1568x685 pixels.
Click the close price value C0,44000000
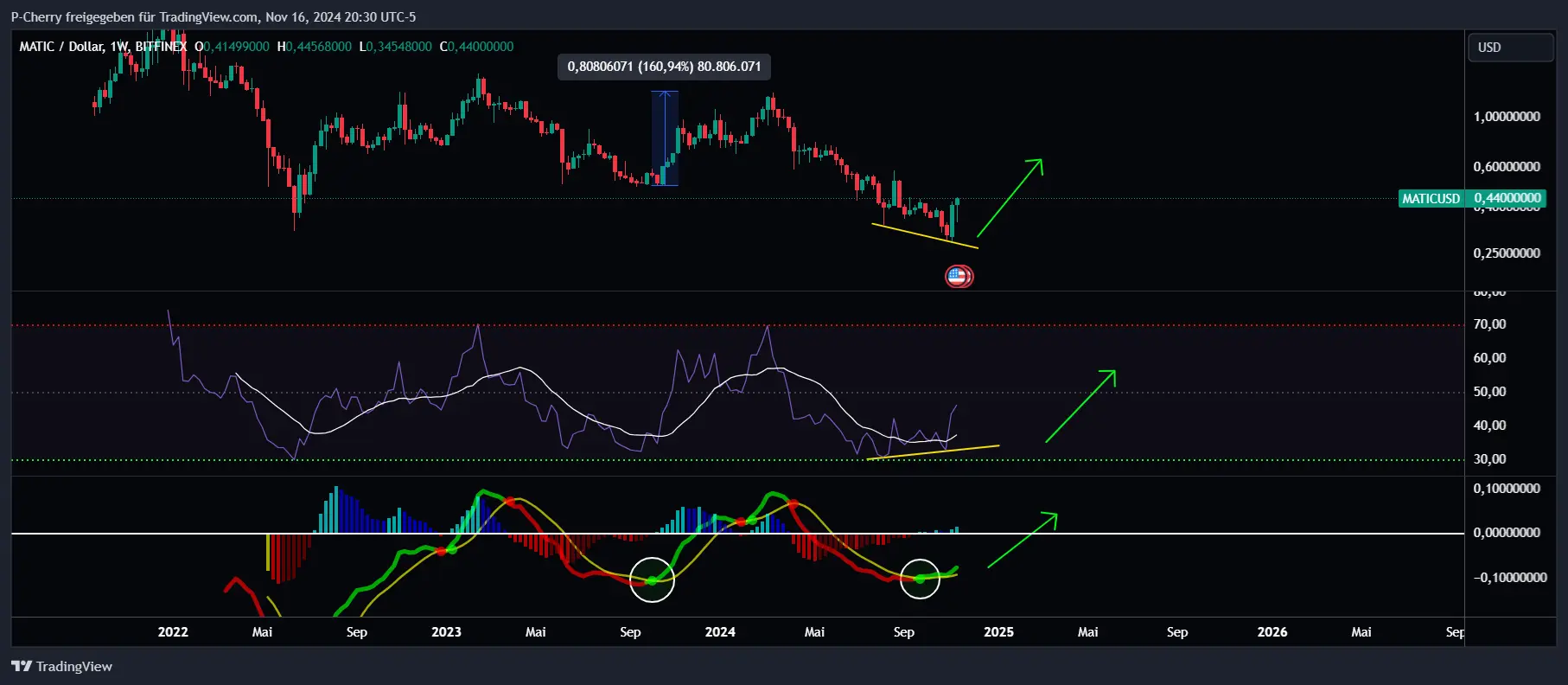click(x=476, y=47)
